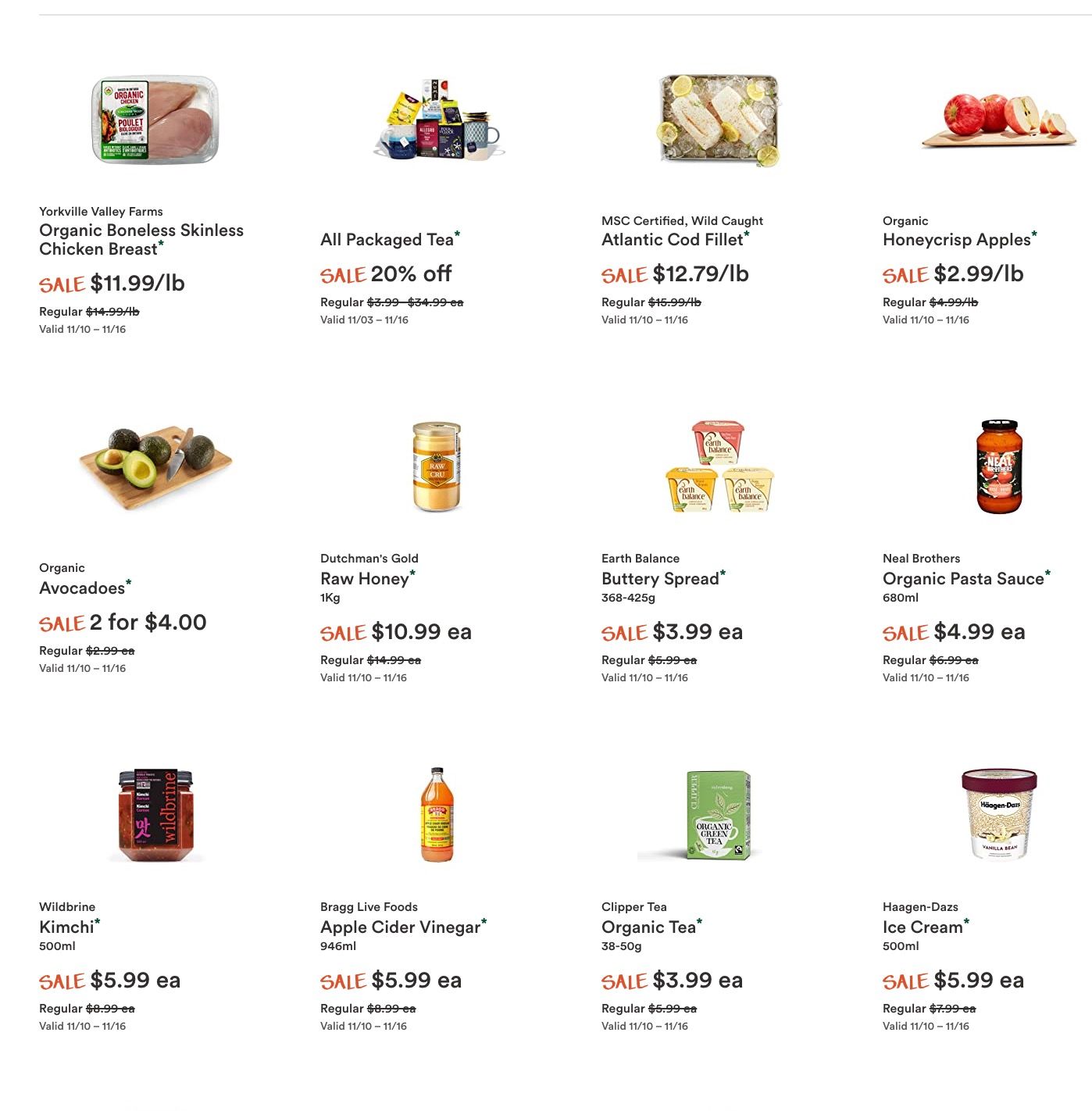The image size is (1092, 1111).
Task: Click the Neal Brothers pasta sauce jar
Action: (x=999, y=466)
